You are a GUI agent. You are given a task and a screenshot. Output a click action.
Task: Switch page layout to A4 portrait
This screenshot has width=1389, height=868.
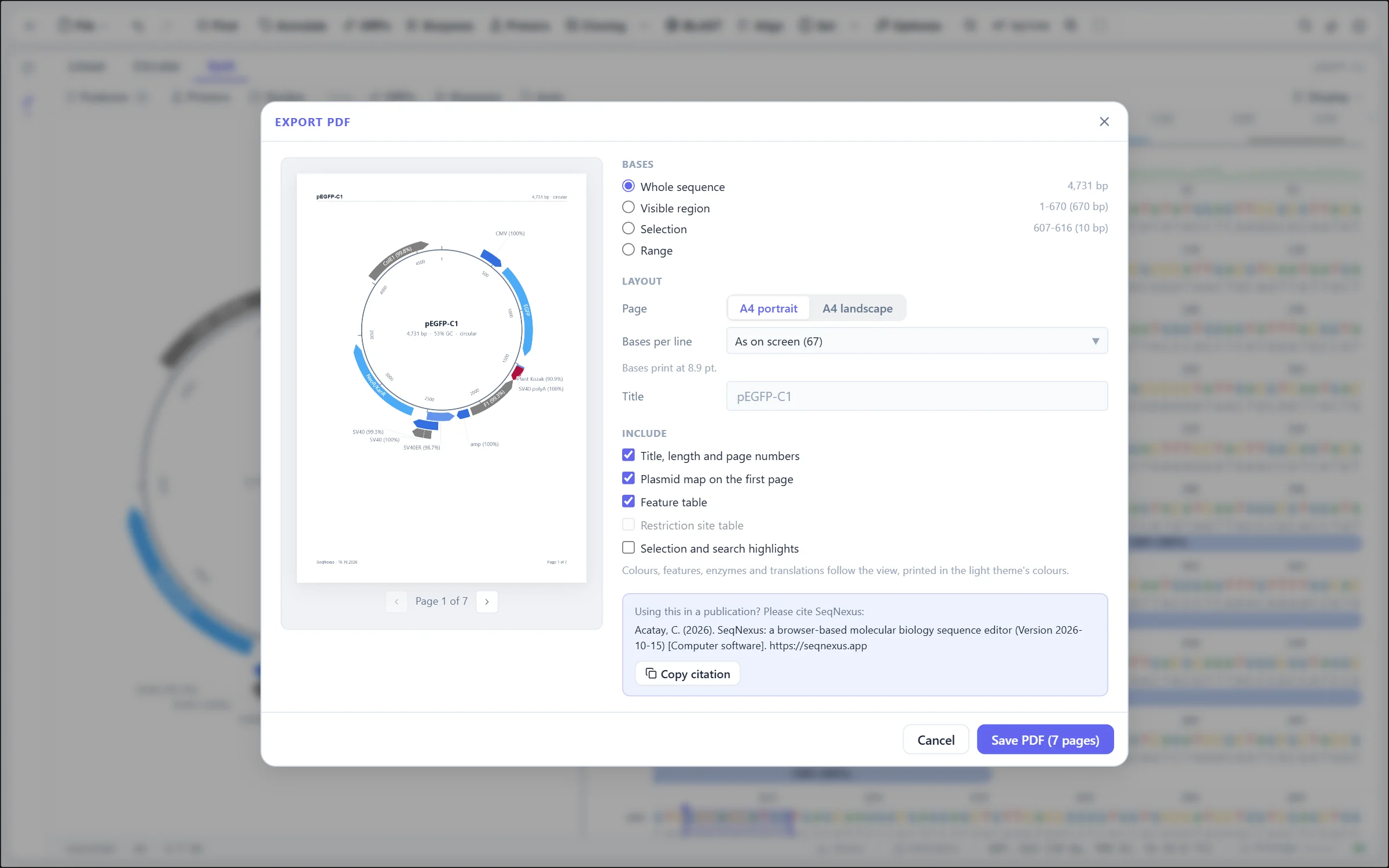[x=768, y=308]
